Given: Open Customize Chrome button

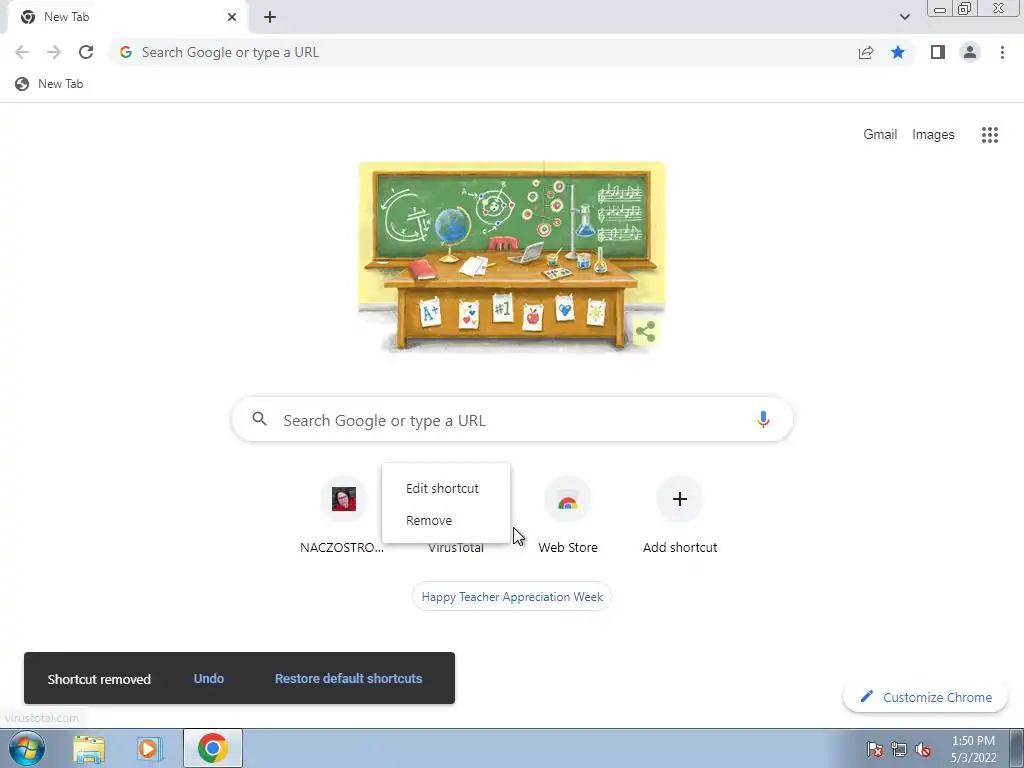Looking at the screenshot, I should (925, 697).
